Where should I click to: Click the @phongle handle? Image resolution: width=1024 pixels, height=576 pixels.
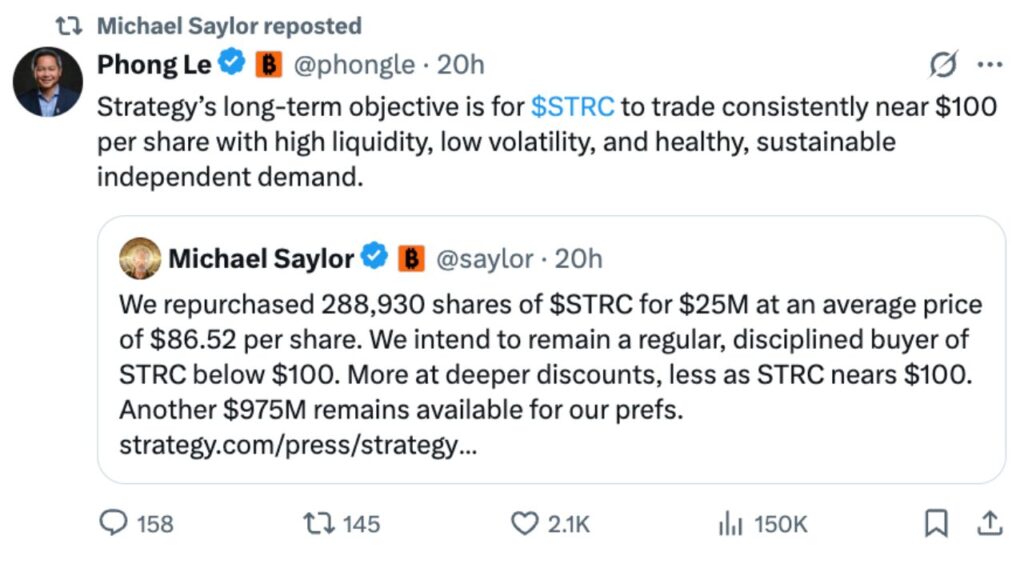354,65
